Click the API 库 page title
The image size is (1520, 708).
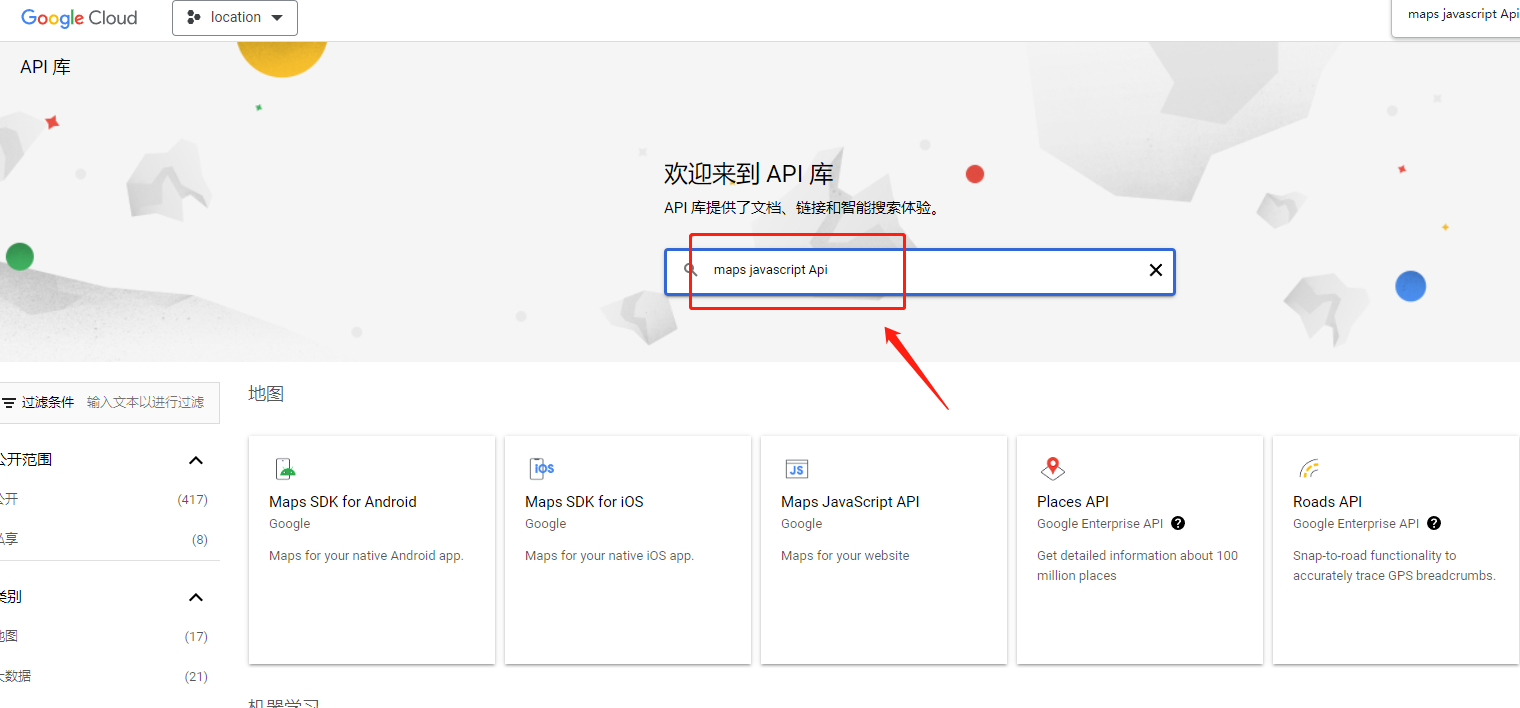click(x=46, y=67)
